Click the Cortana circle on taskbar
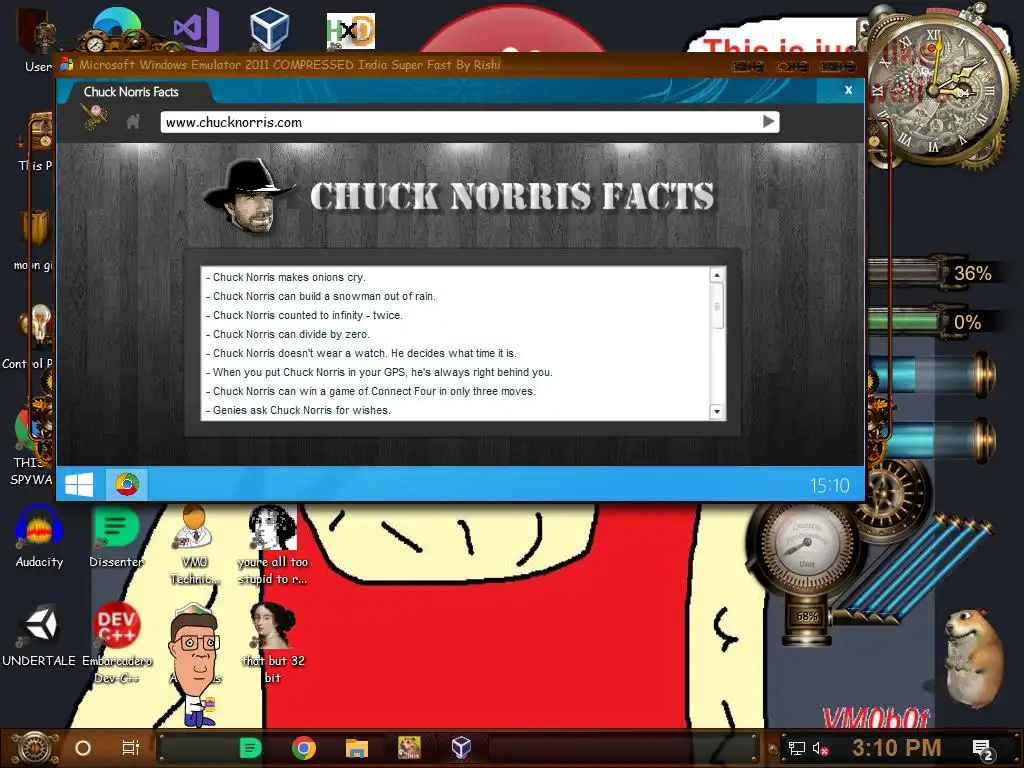The image size is (1024, 768). 83,748
